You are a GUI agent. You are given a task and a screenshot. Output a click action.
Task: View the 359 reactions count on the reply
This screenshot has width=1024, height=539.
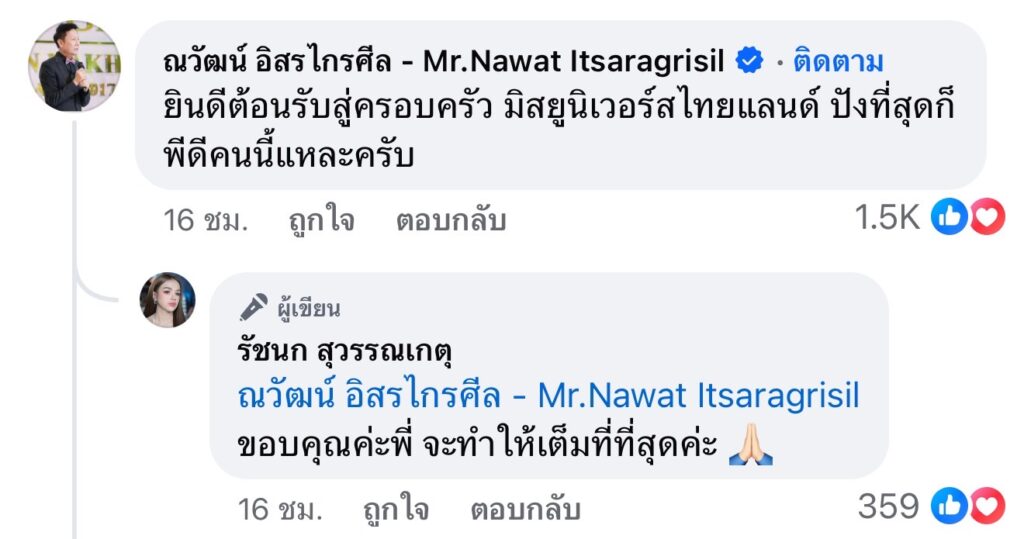point(888,508)
